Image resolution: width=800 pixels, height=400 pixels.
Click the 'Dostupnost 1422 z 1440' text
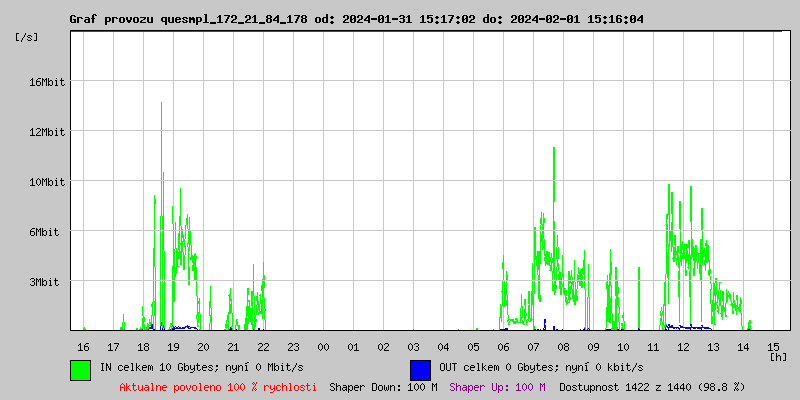(652, 386)
